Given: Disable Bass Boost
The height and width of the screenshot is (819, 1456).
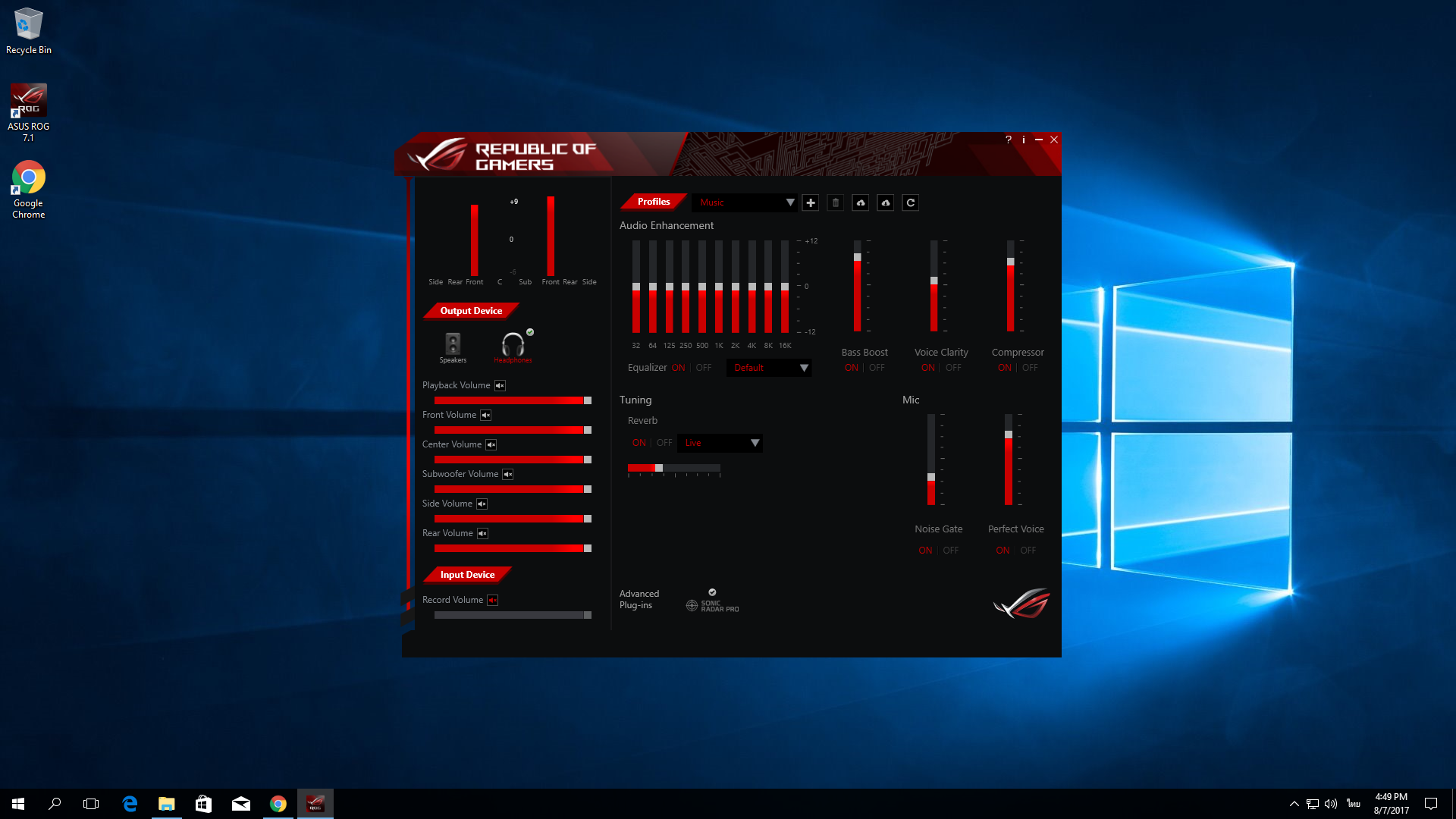Looking at the screenshot, I should click(876, 367).
